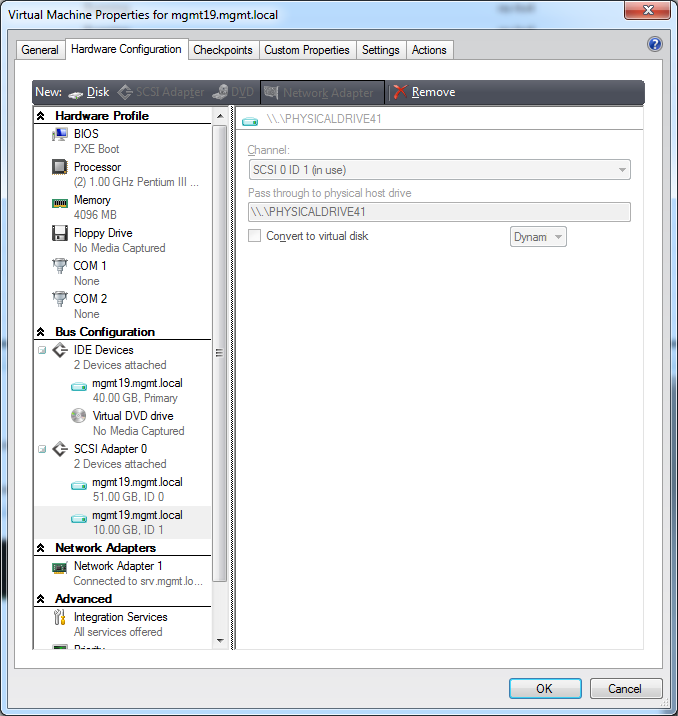Select Floppy Drive No Media Captured
The width and height of the screenshot is (678, 716).
[122, 240]
